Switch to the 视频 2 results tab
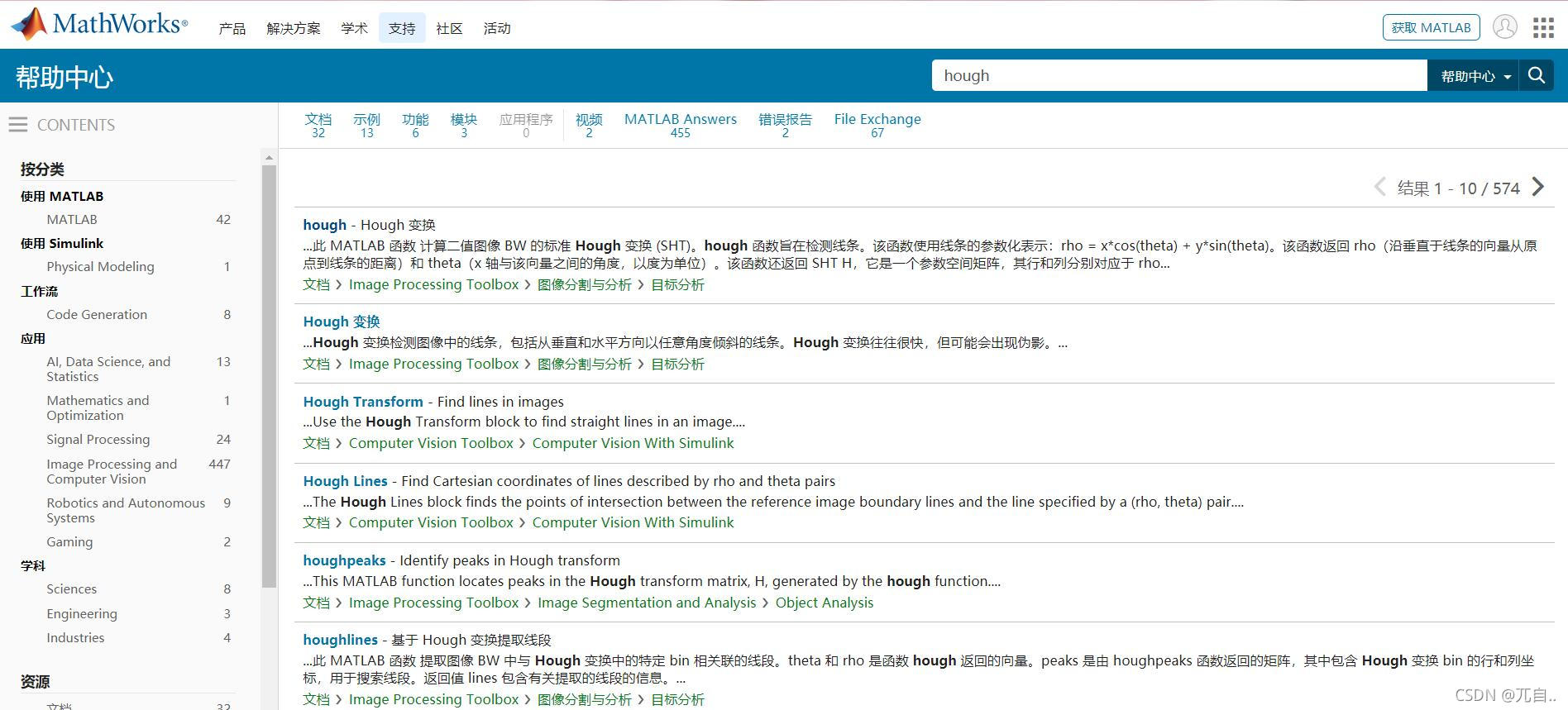Image resolution: width=1568 pixels, height=710 pixels. tap(589, 126)
